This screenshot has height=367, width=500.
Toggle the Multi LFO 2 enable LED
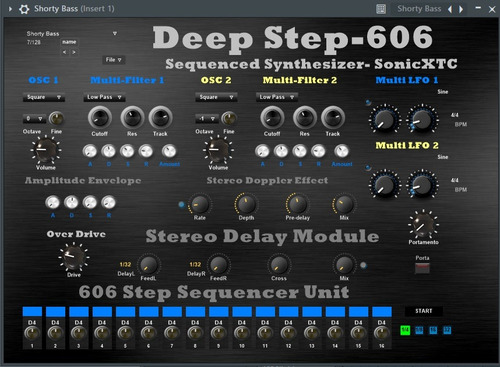click(368, 167)
